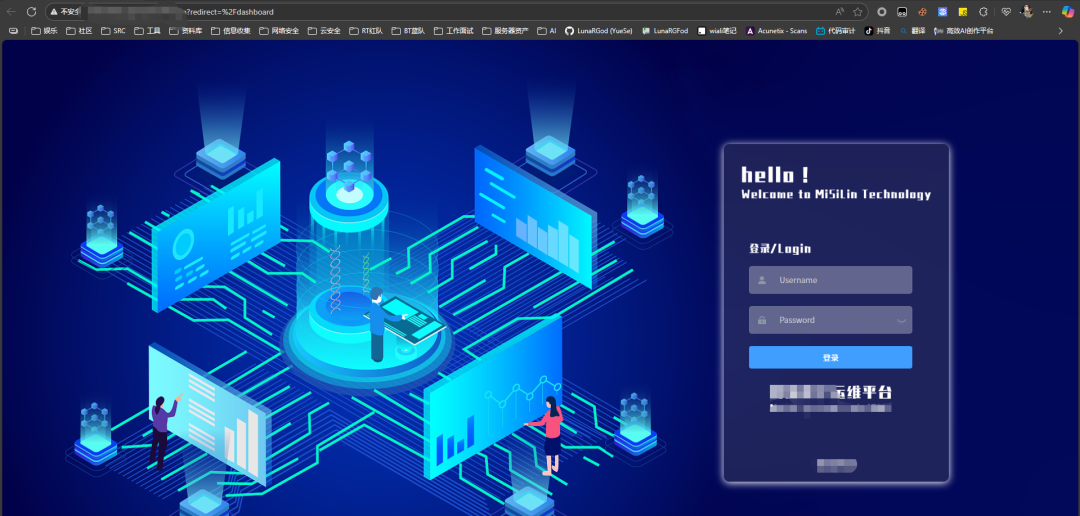Open the 云安全 bookmarks folder
1080x516 pixels.
pos(324,30)
